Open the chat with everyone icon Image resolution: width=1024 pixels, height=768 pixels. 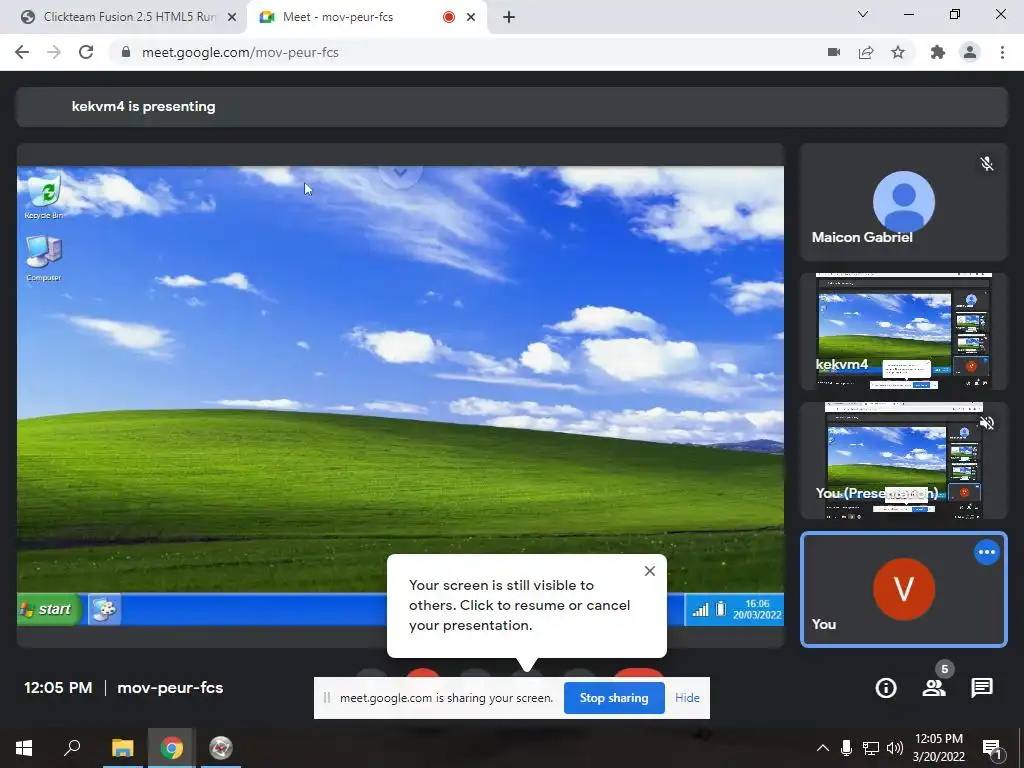pos(982,688)
